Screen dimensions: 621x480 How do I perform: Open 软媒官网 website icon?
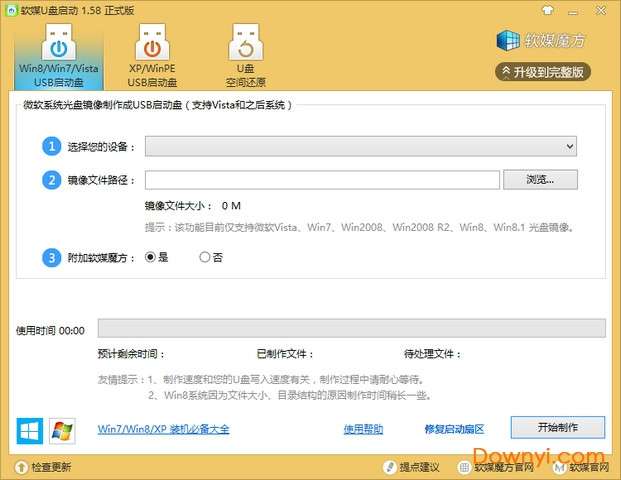tap(559, 468)
